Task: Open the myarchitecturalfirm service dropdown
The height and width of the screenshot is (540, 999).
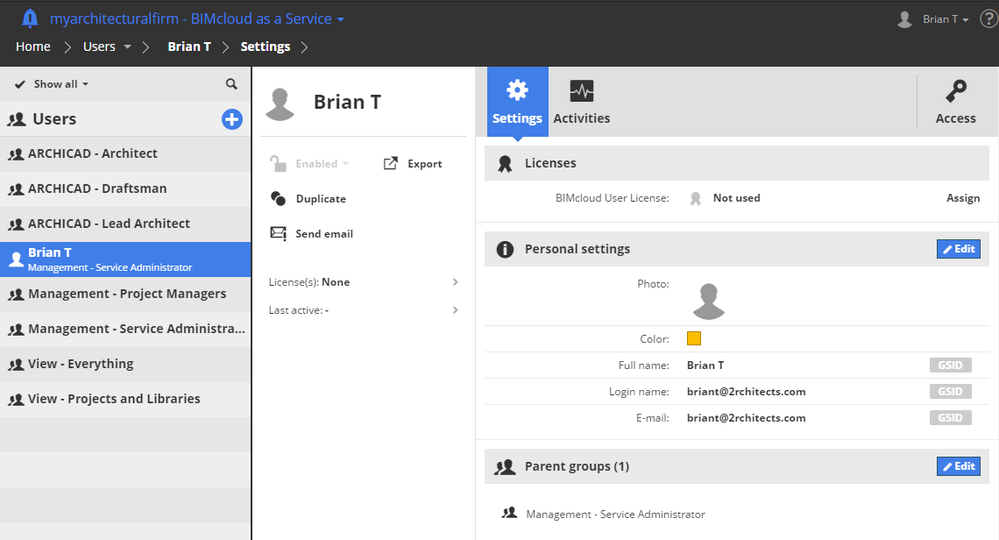Action: click(x=197, y=19)
